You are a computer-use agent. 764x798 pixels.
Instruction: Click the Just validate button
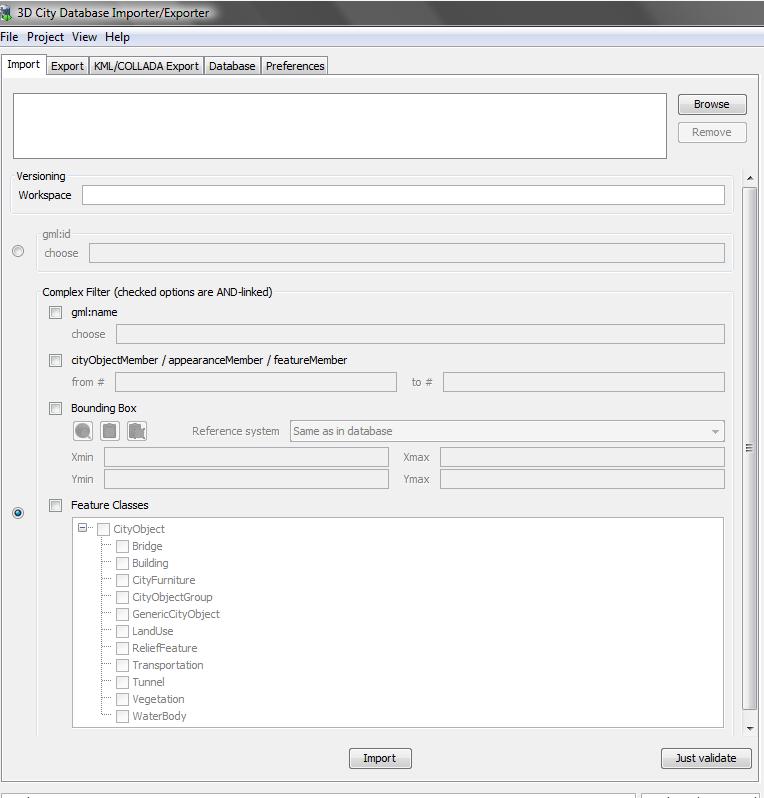tap(705, 758)
